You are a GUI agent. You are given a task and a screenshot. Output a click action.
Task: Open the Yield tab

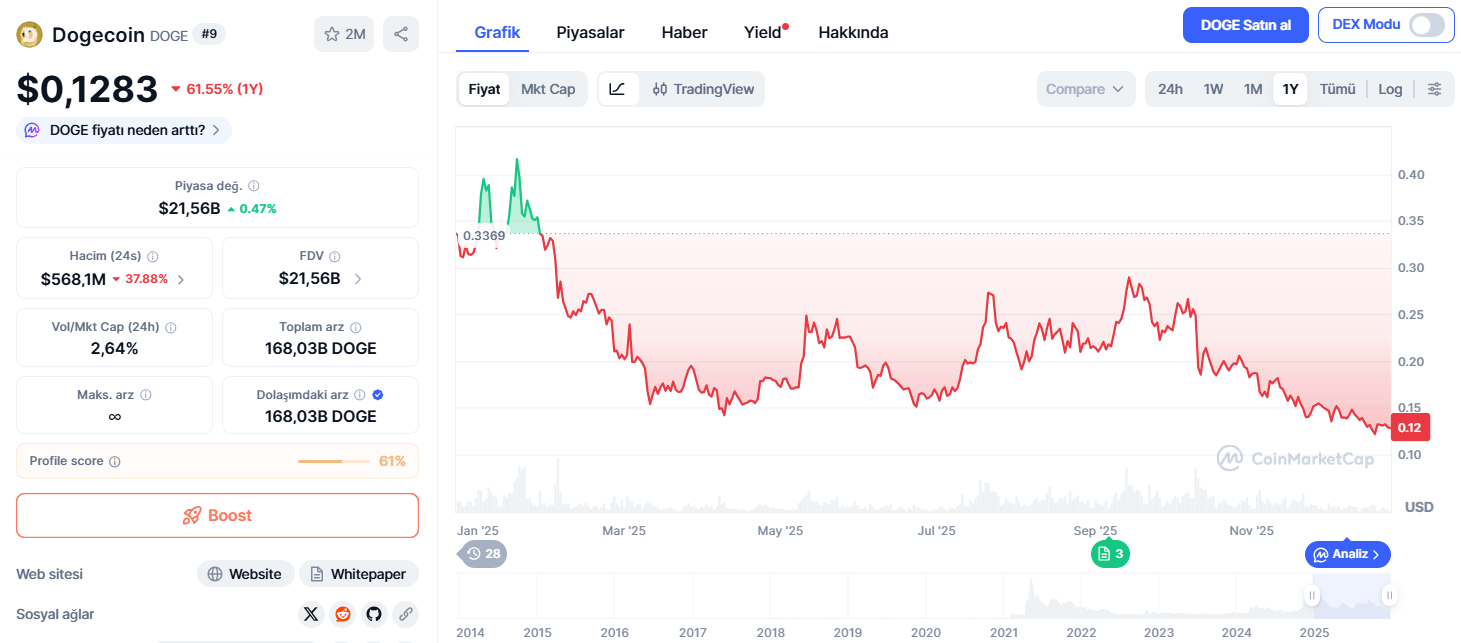763,32
